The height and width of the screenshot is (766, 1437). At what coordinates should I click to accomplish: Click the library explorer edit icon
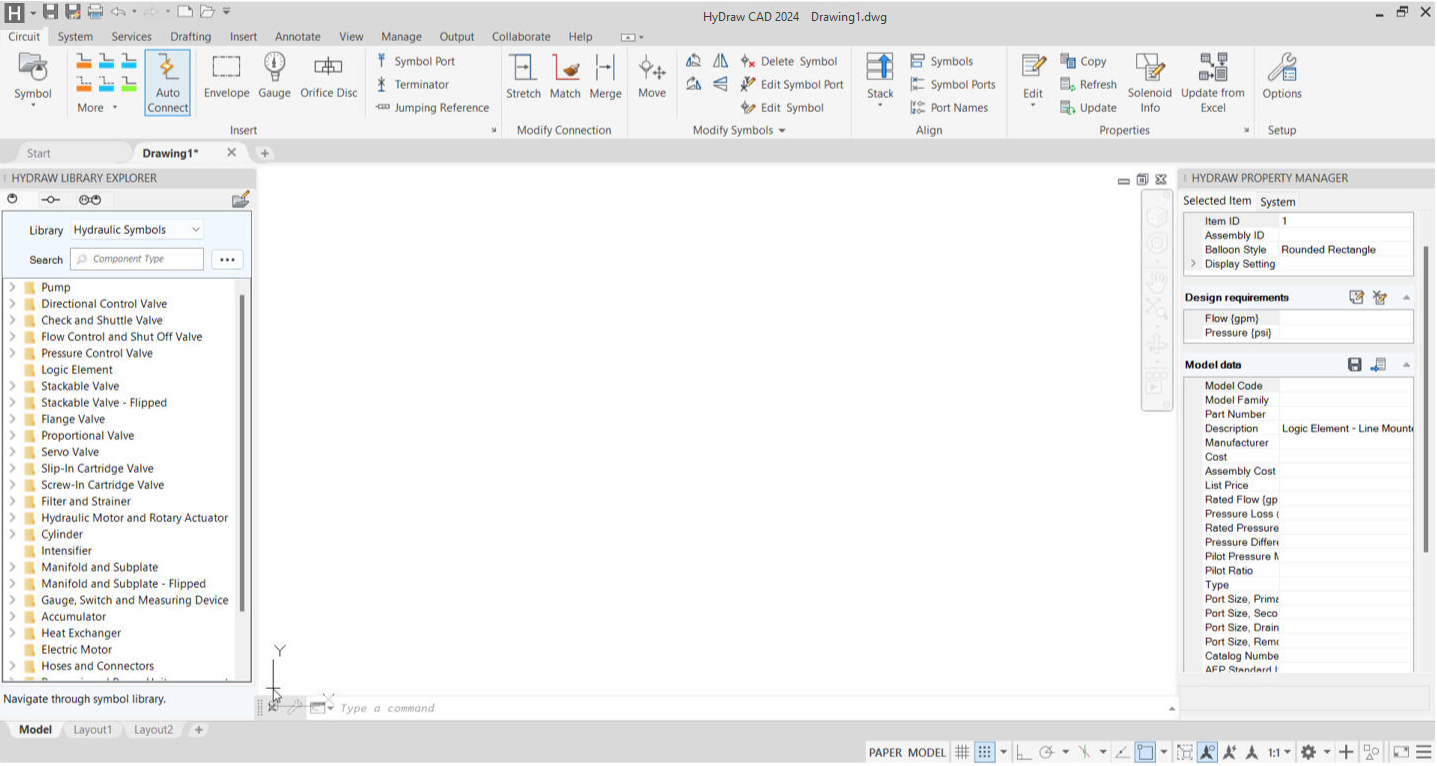[240, 200]
